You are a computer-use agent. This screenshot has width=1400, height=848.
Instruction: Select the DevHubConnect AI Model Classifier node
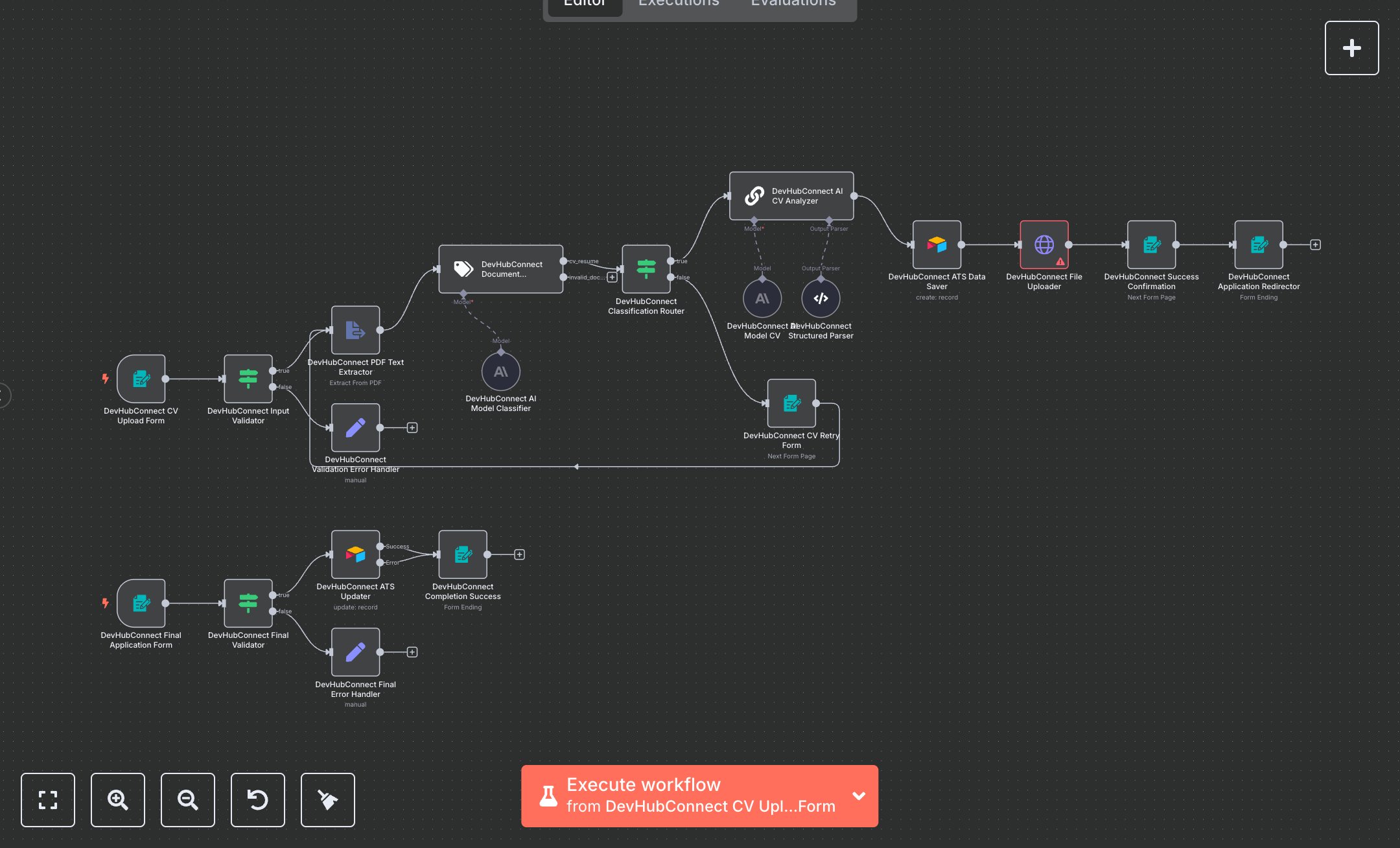pyautogui.click(x=500, y=371)
